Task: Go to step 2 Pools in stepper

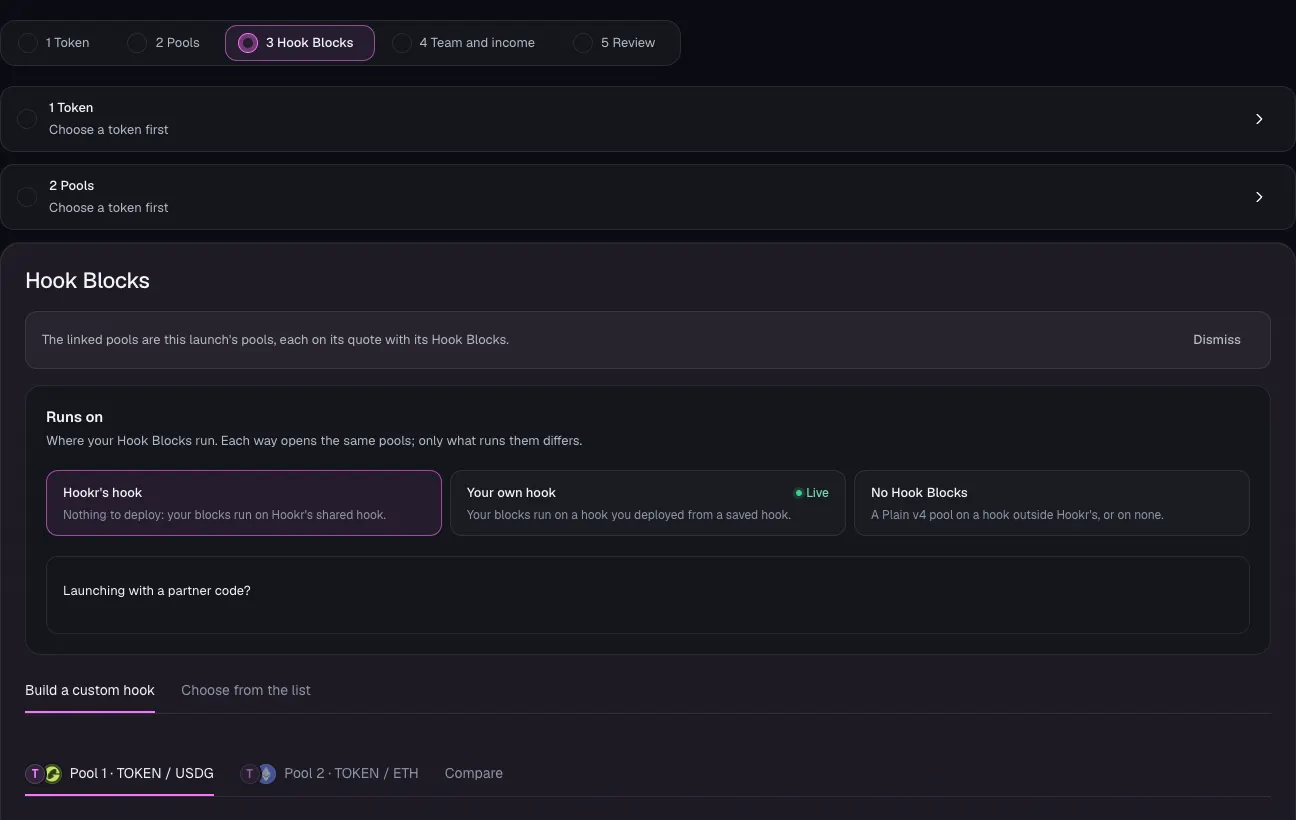Action: 163,43
